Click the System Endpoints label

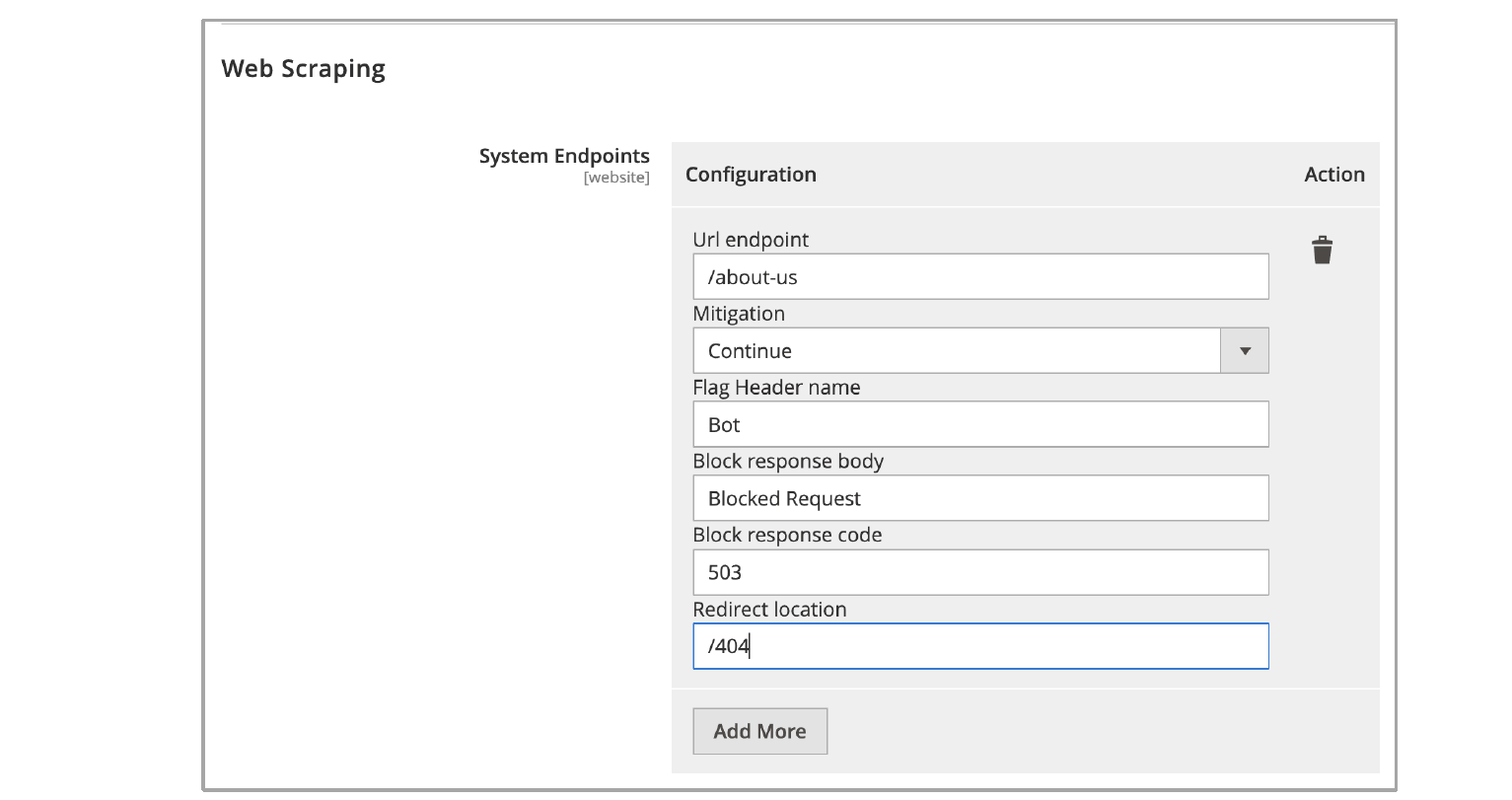click(x=563, y=156)
